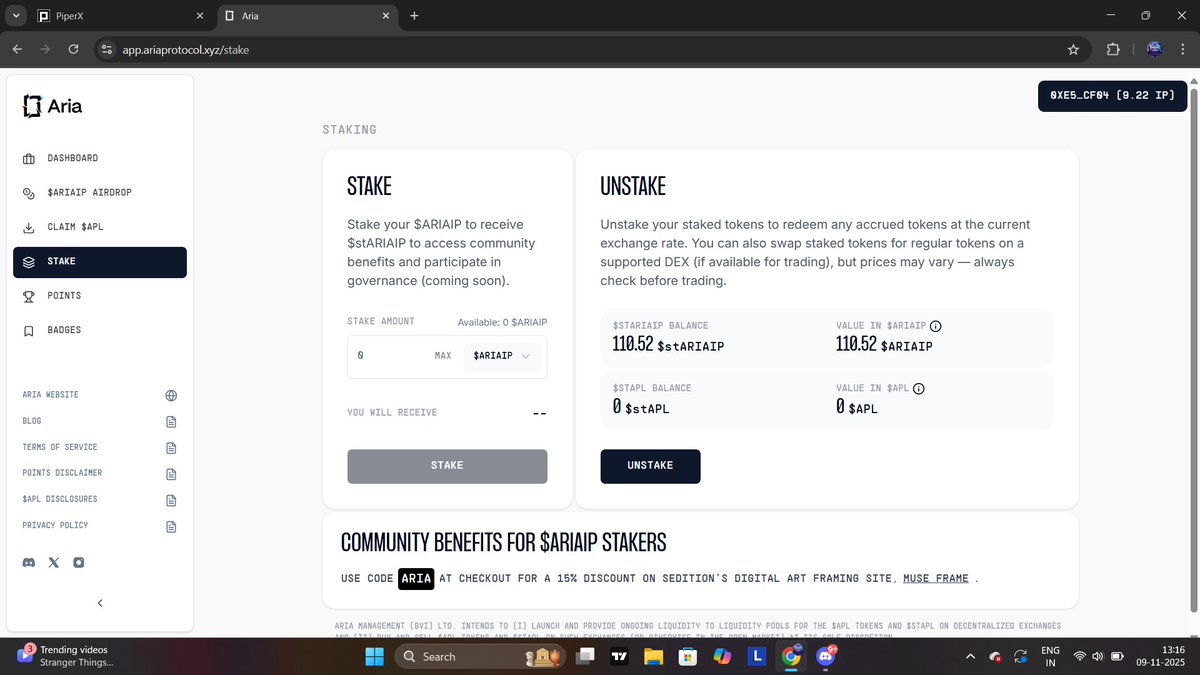Click the info icon next to Value in $ARIAIP

(x=936, y=326)
